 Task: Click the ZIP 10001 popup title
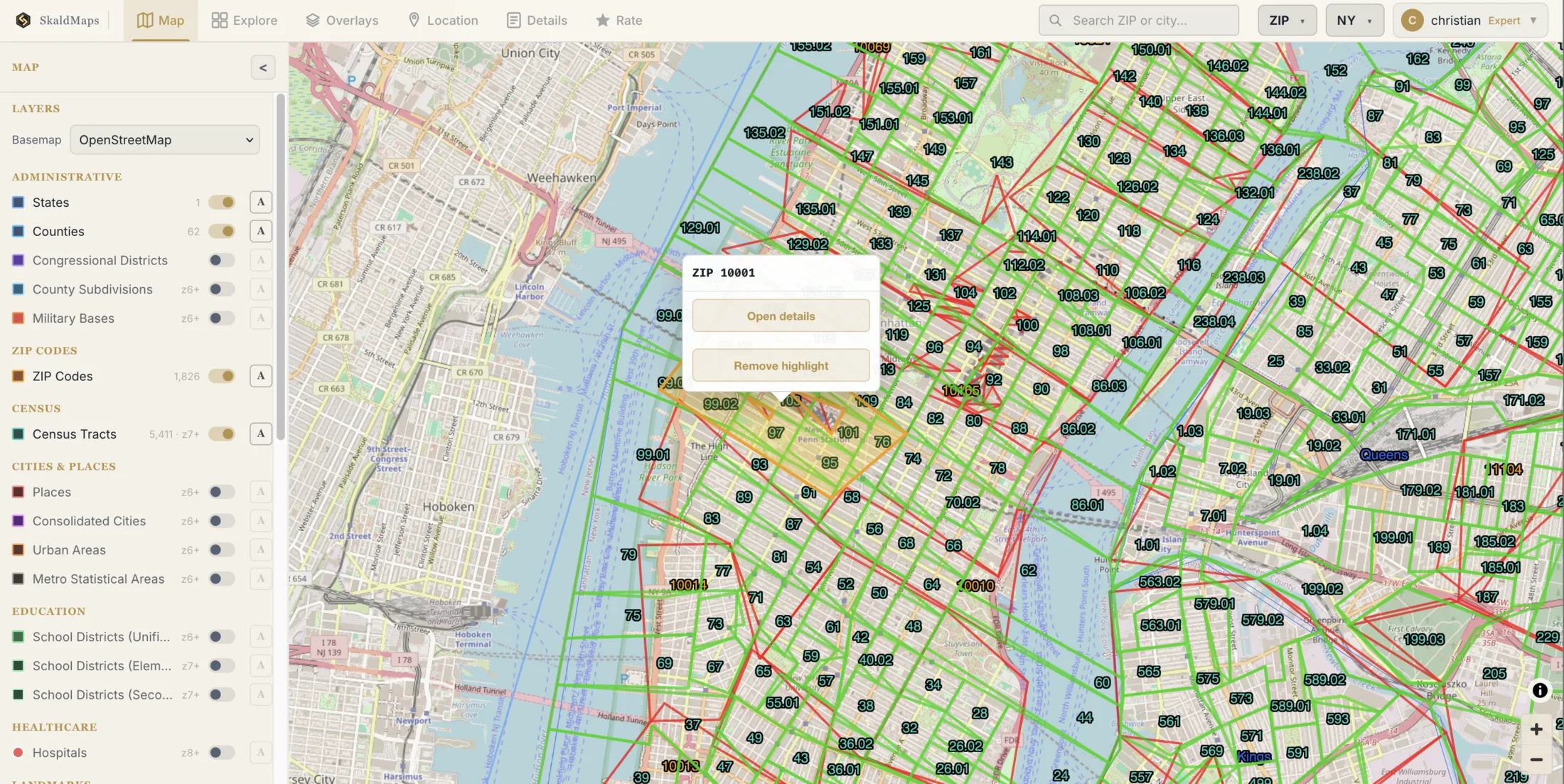[724, 273]
